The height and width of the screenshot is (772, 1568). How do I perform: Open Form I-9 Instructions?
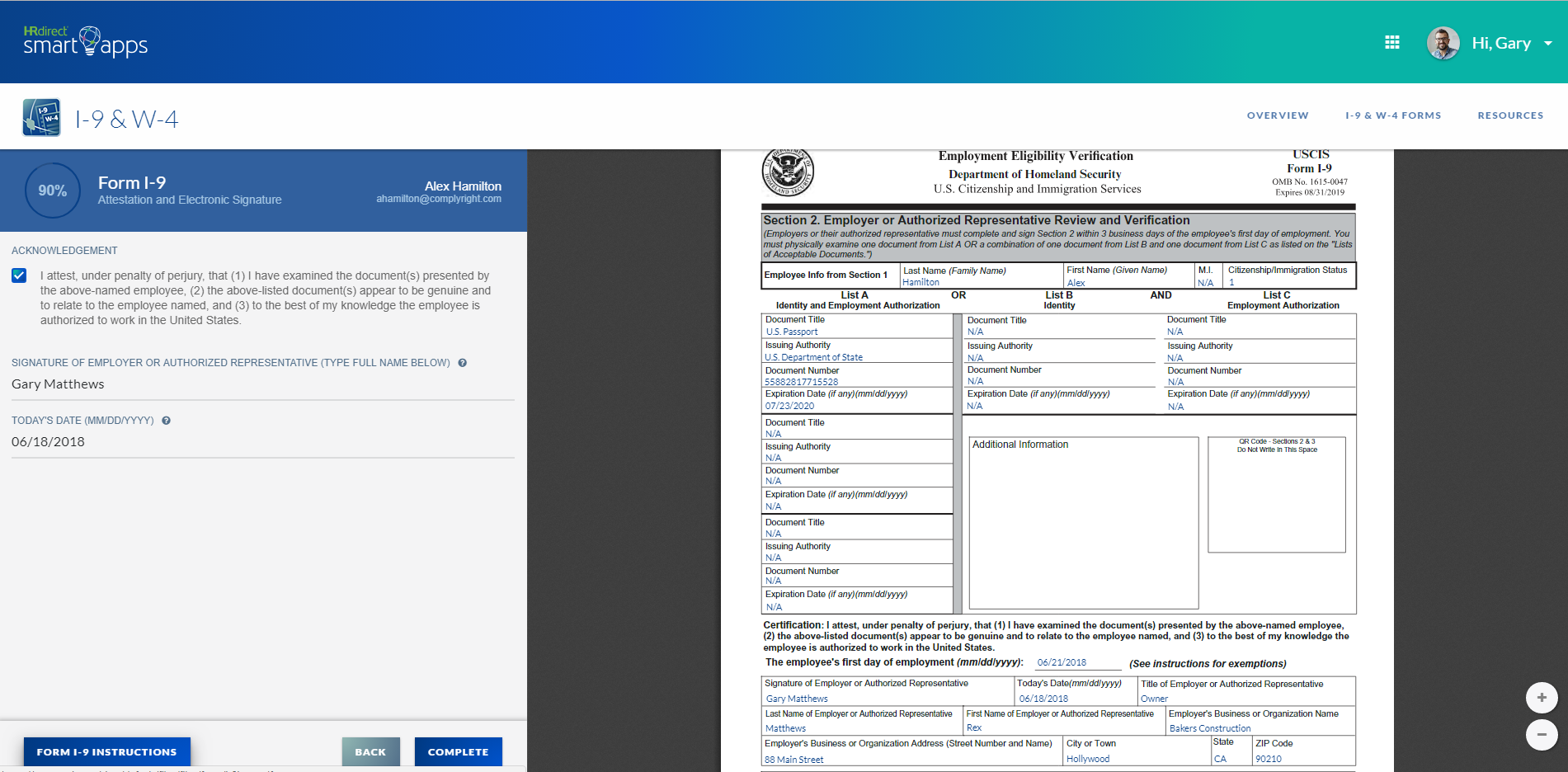point(106,751)
